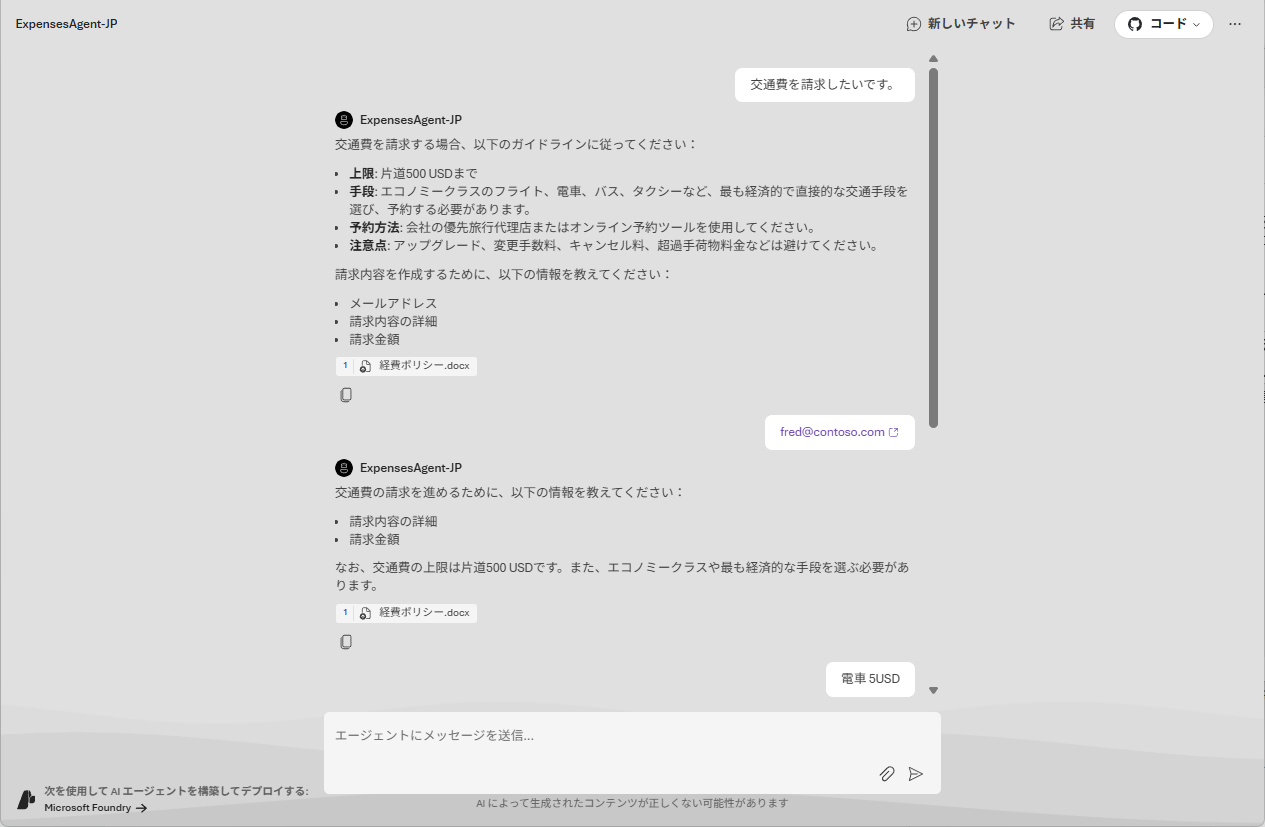Click the Microsoft Foundry logo in the bottom corner
Screen dimensions: 1265x827
pyautogui.click(x=25, y=795)
